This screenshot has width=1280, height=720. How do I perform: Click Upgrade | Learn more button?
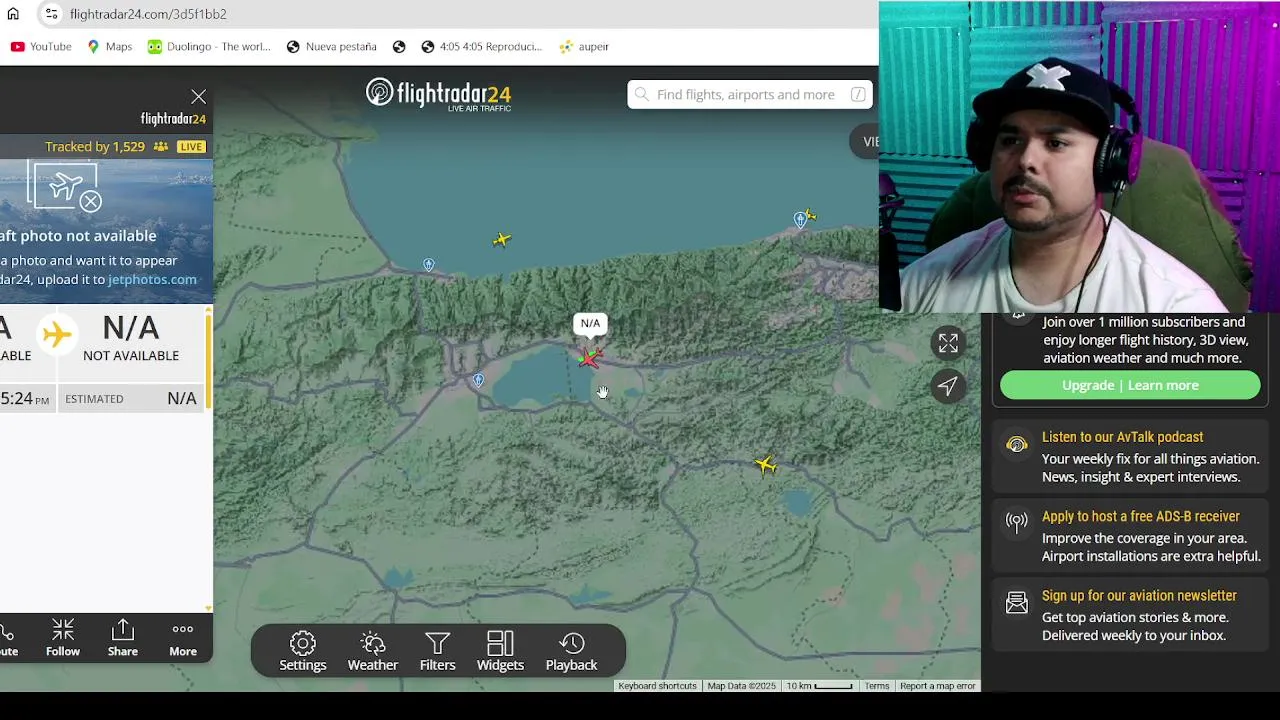(x=1130, y=385)
